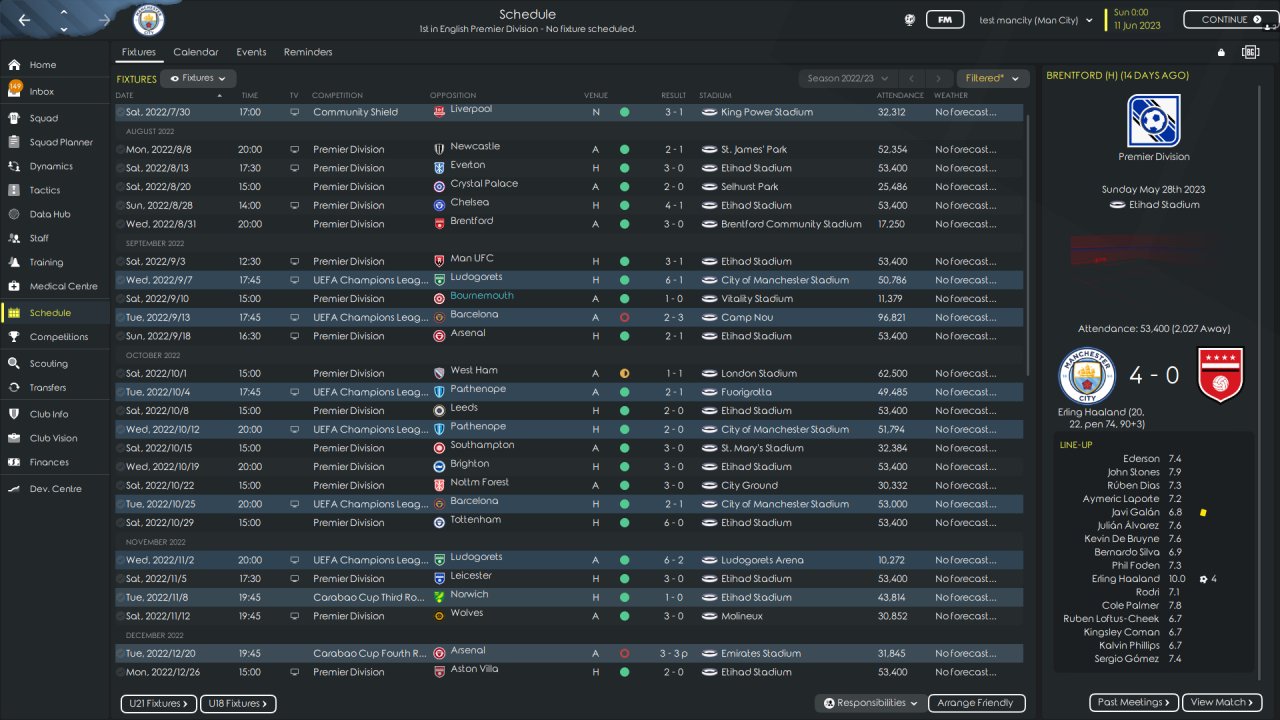This screenshot has height=720, width=1280.
Task: Click Past Meetings button
Action: point(1134,703)
